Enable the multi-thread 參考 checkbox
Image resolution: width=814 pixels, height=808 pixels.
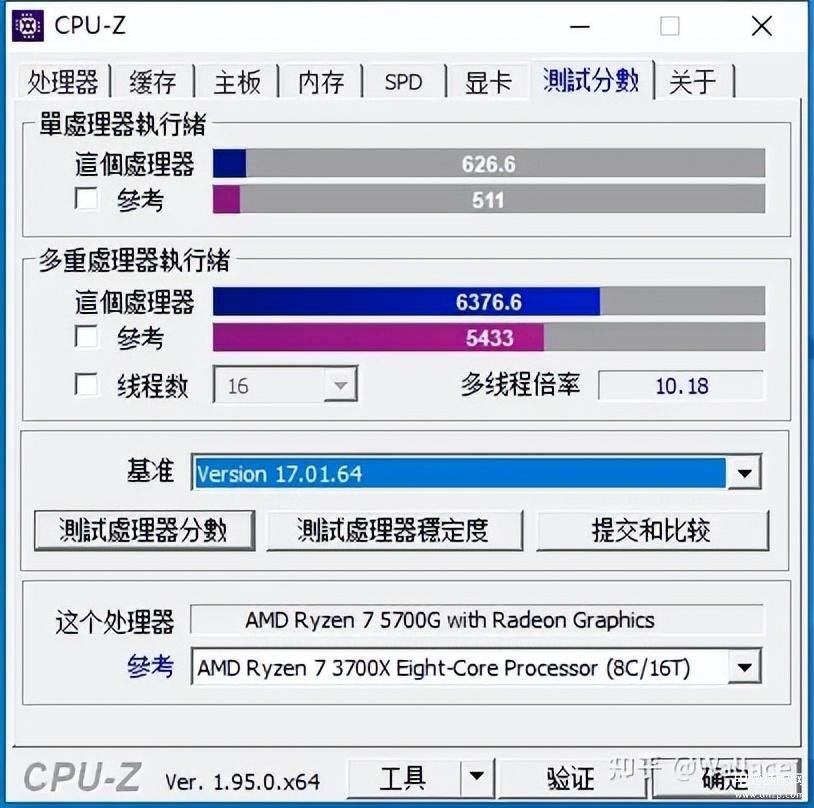(x=86, y=337)
